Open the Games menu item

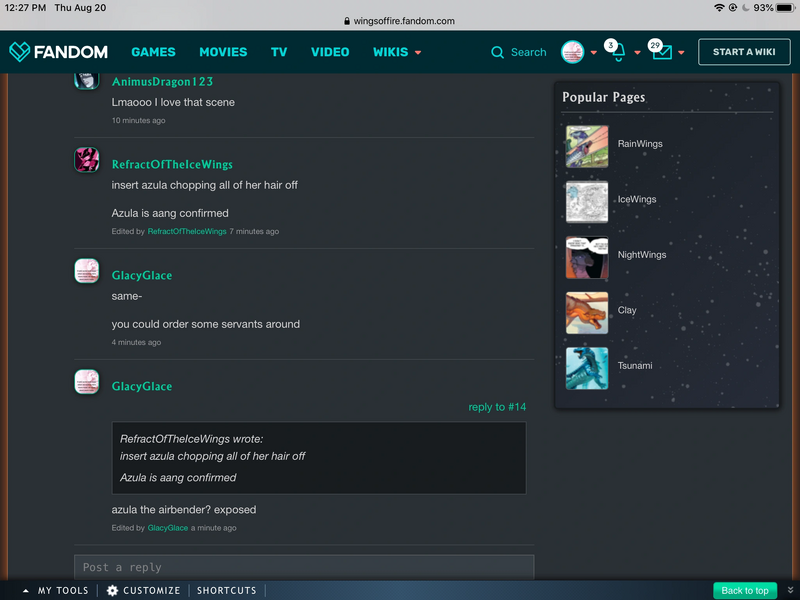(153, 52)
